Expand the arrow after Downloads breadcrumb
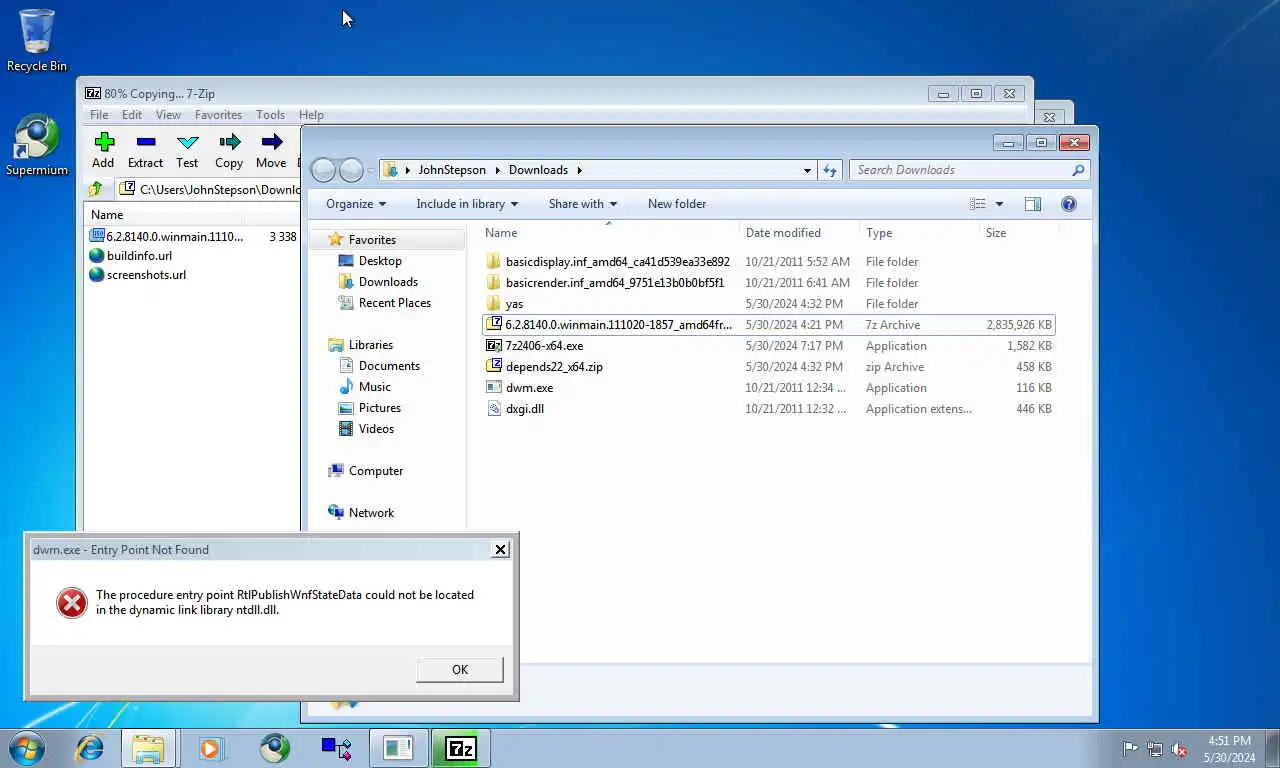The width and height of the screenshot is (1280, 768). pyautogui.click(x=579, y=170)
